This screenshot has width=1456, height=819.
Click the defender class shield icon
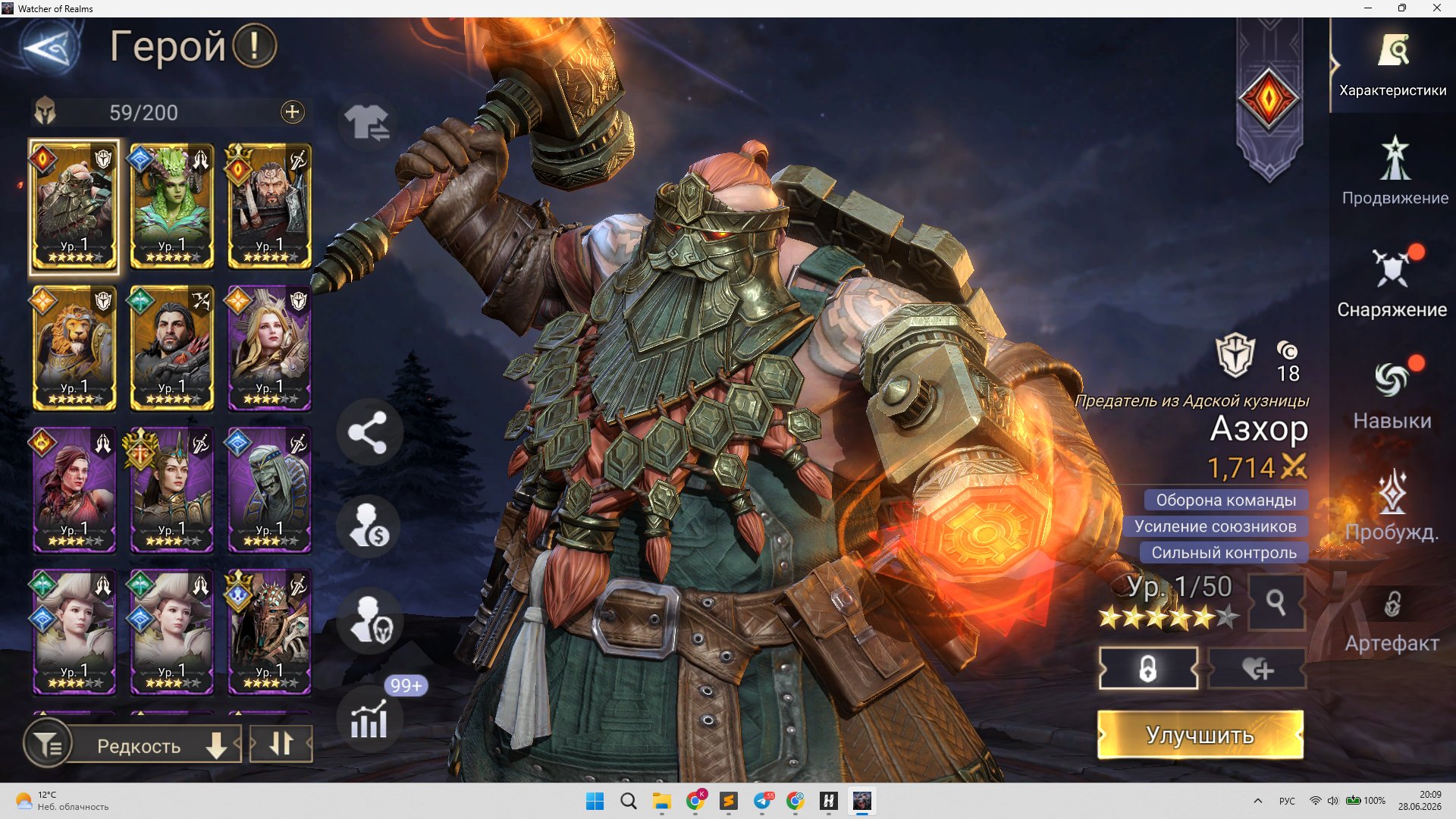pyautogui.click(x=1236, y=354)
